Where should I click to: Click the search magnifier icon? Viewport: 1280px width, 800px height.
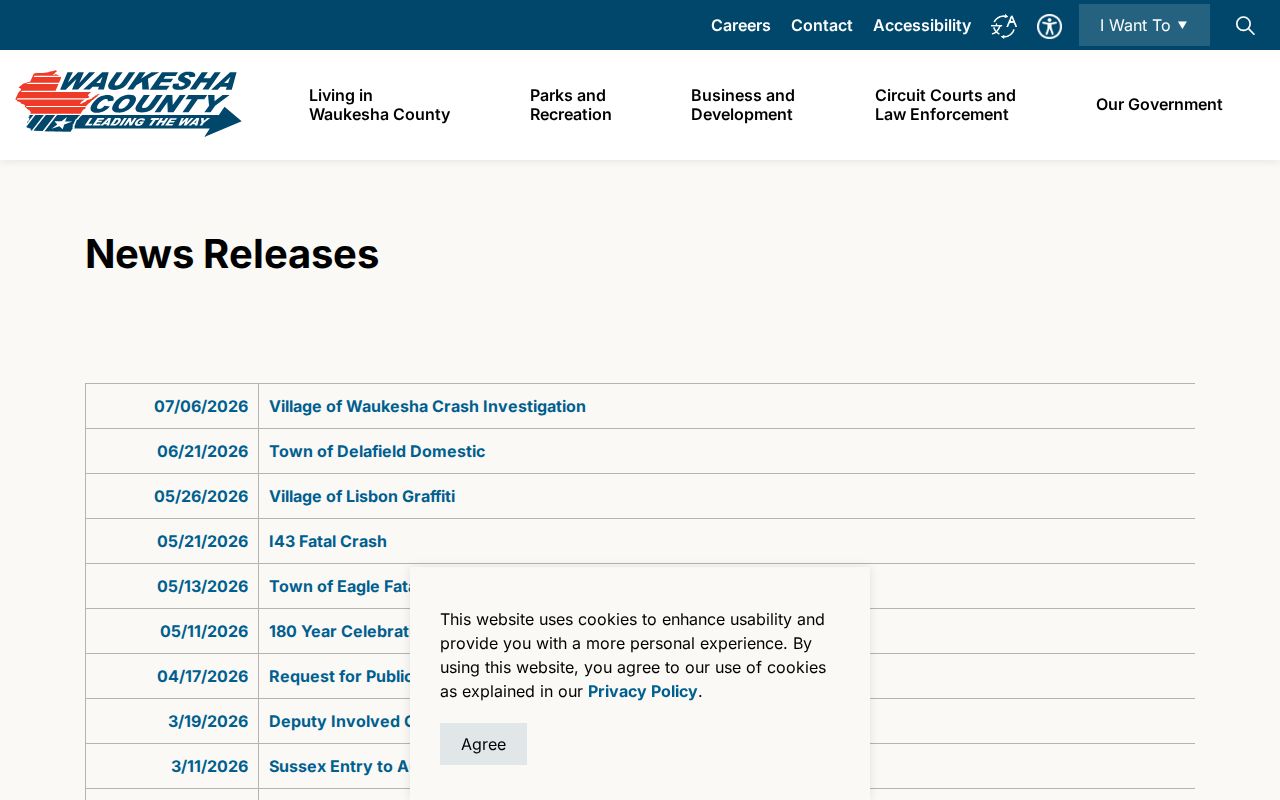[x=1245, y=25]
